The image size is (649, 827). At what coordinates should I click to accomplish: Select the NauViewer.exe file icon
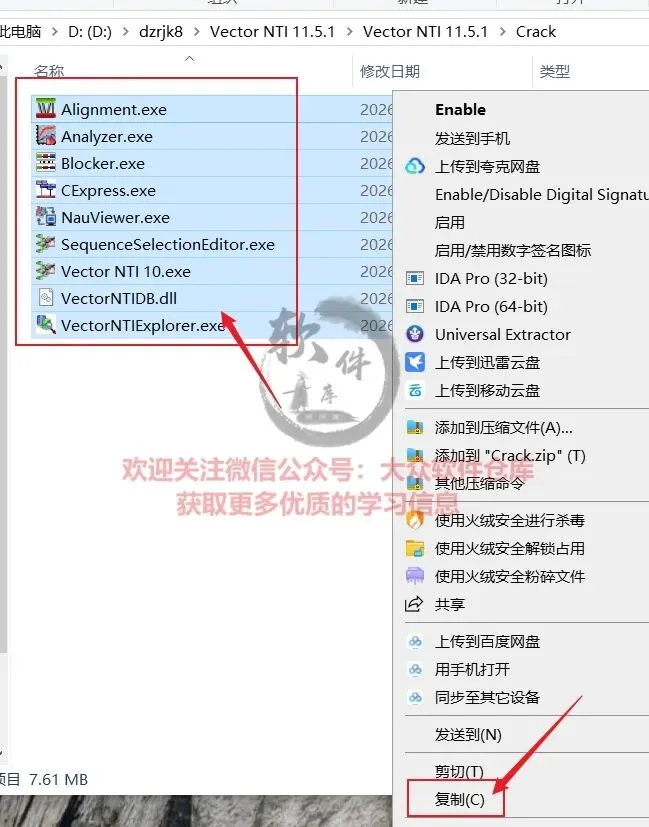click(x=46, y=217)
